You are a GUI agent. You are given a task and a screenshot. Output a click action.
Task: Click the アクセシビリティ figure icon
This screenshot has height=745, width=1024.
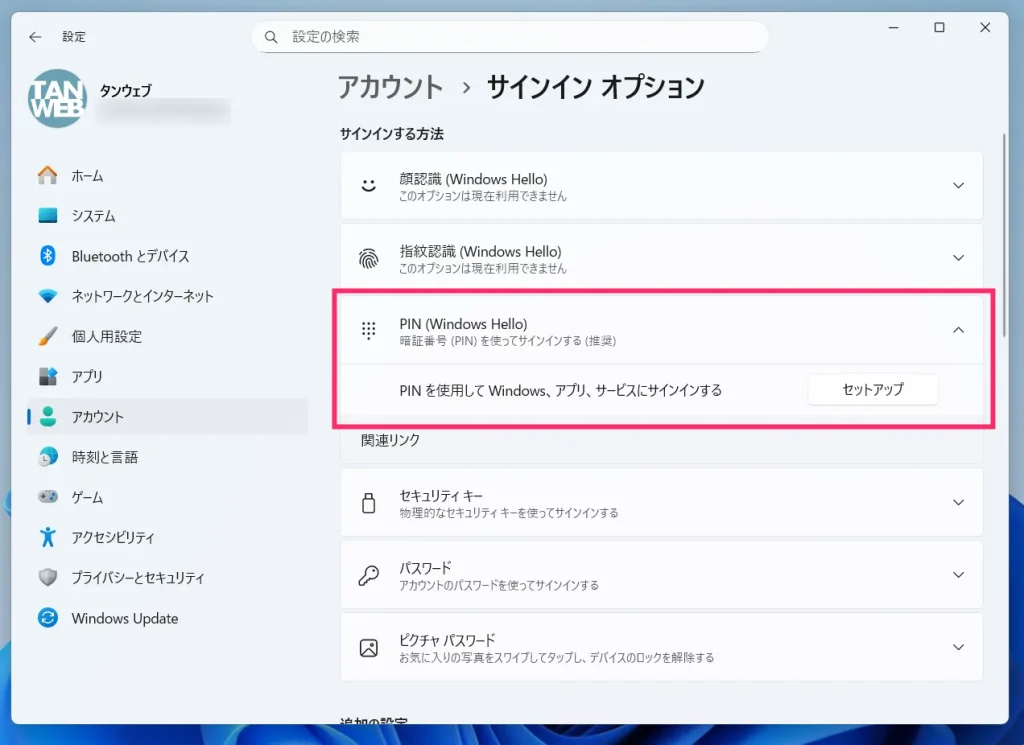[x=48, y=537]
